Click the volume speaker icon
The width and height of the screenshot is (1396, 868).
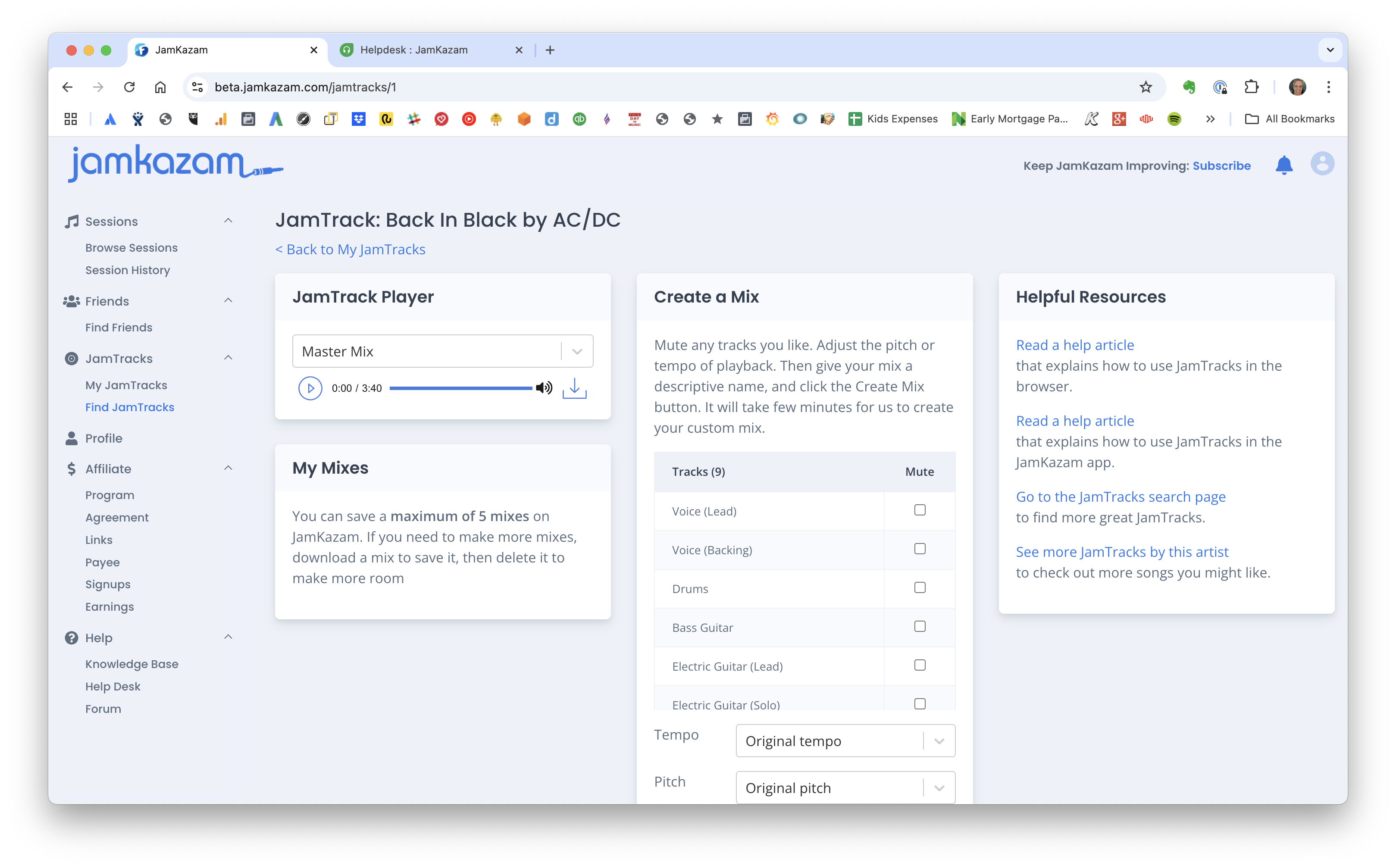click(544, 388)
